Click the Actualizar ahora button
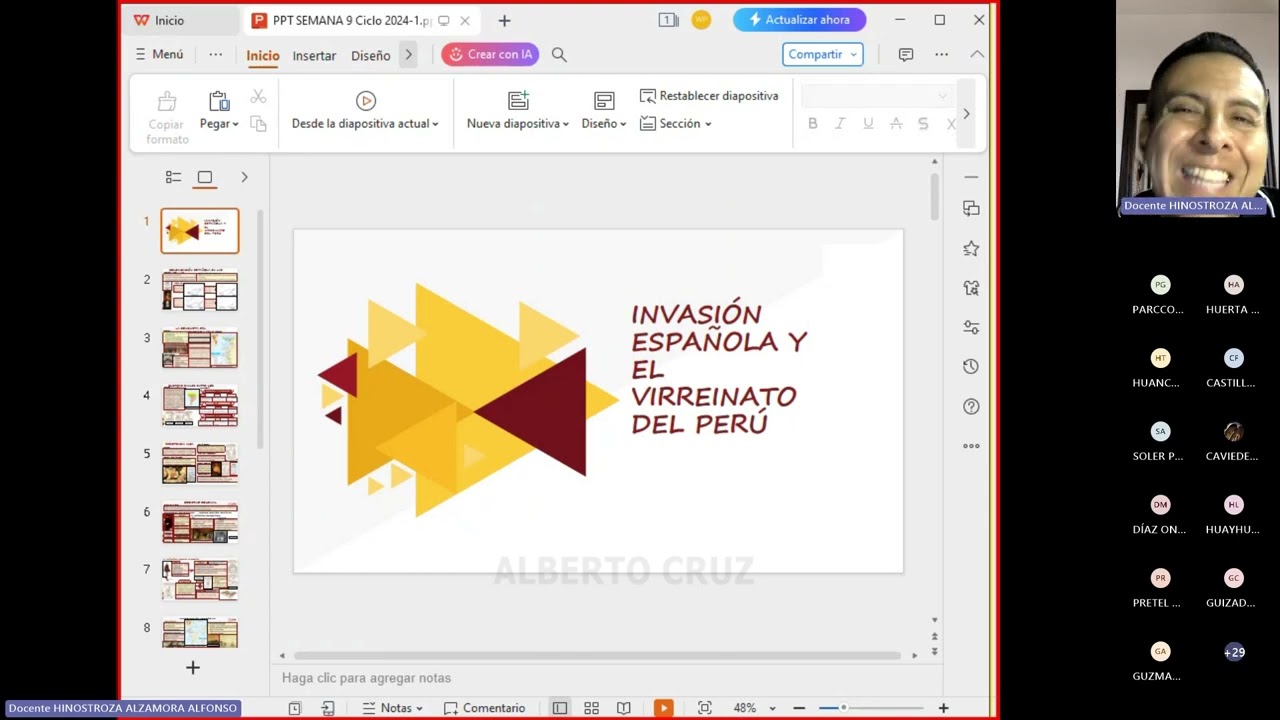This screenshot has height=720, width=1280. pyautogui.click(x=799, y=20)
